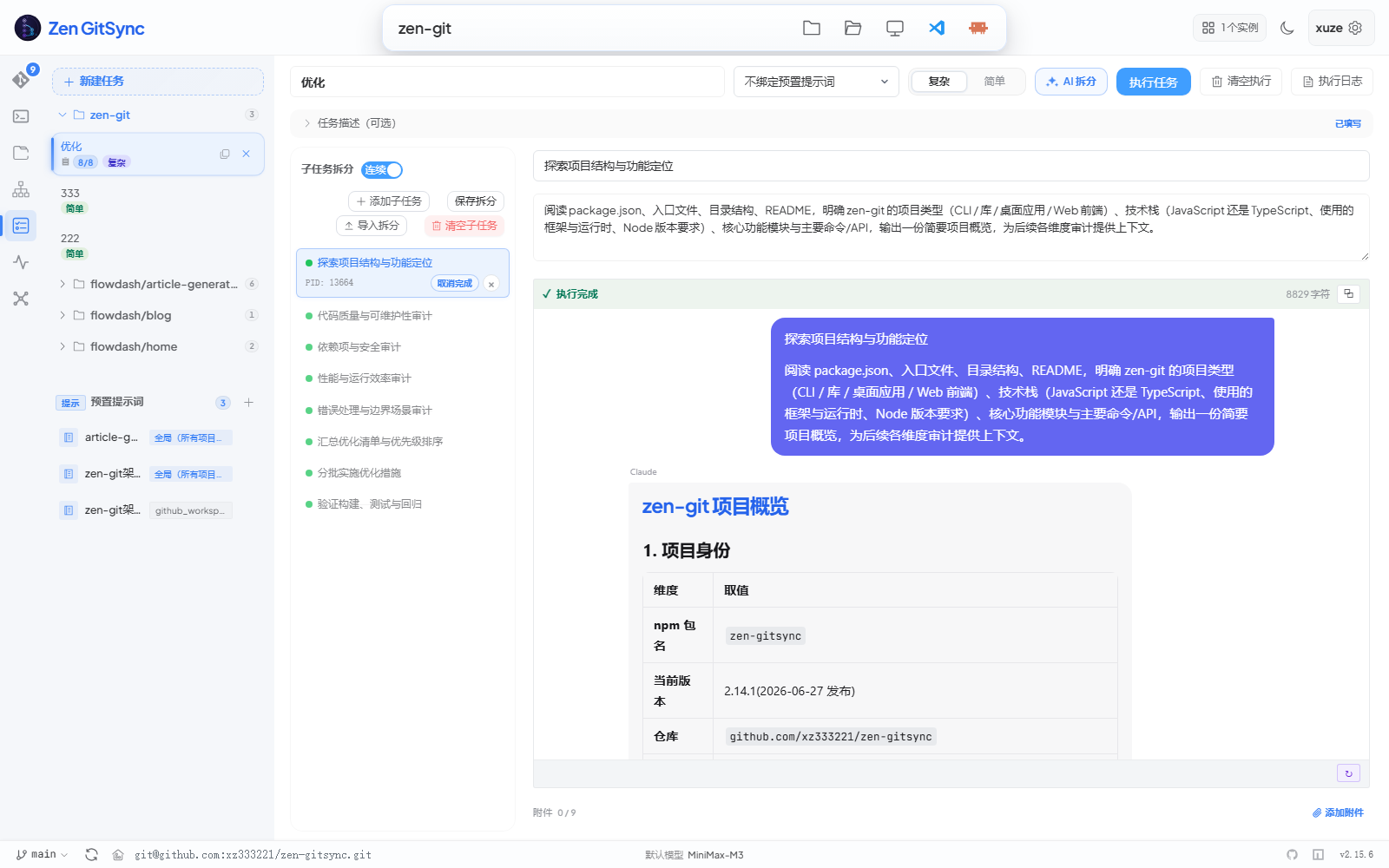Open the hierarchy diagram sidebar icon
Screen dimensions: 1389x868
(x=21, y=189)
